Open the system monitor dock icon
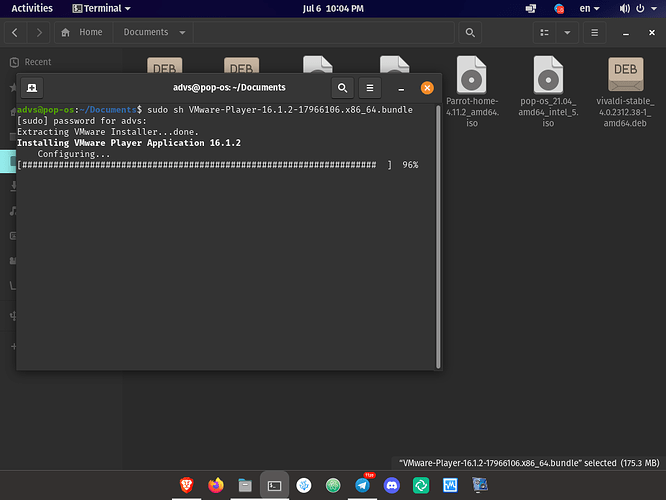This screenshot has width=666, height=500. click(450, 485)
